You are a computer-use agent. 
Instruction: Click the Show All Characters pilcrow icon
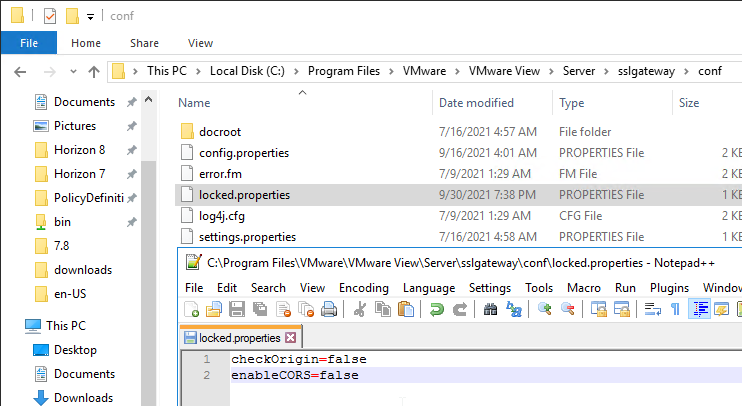[x=675, y=309]
